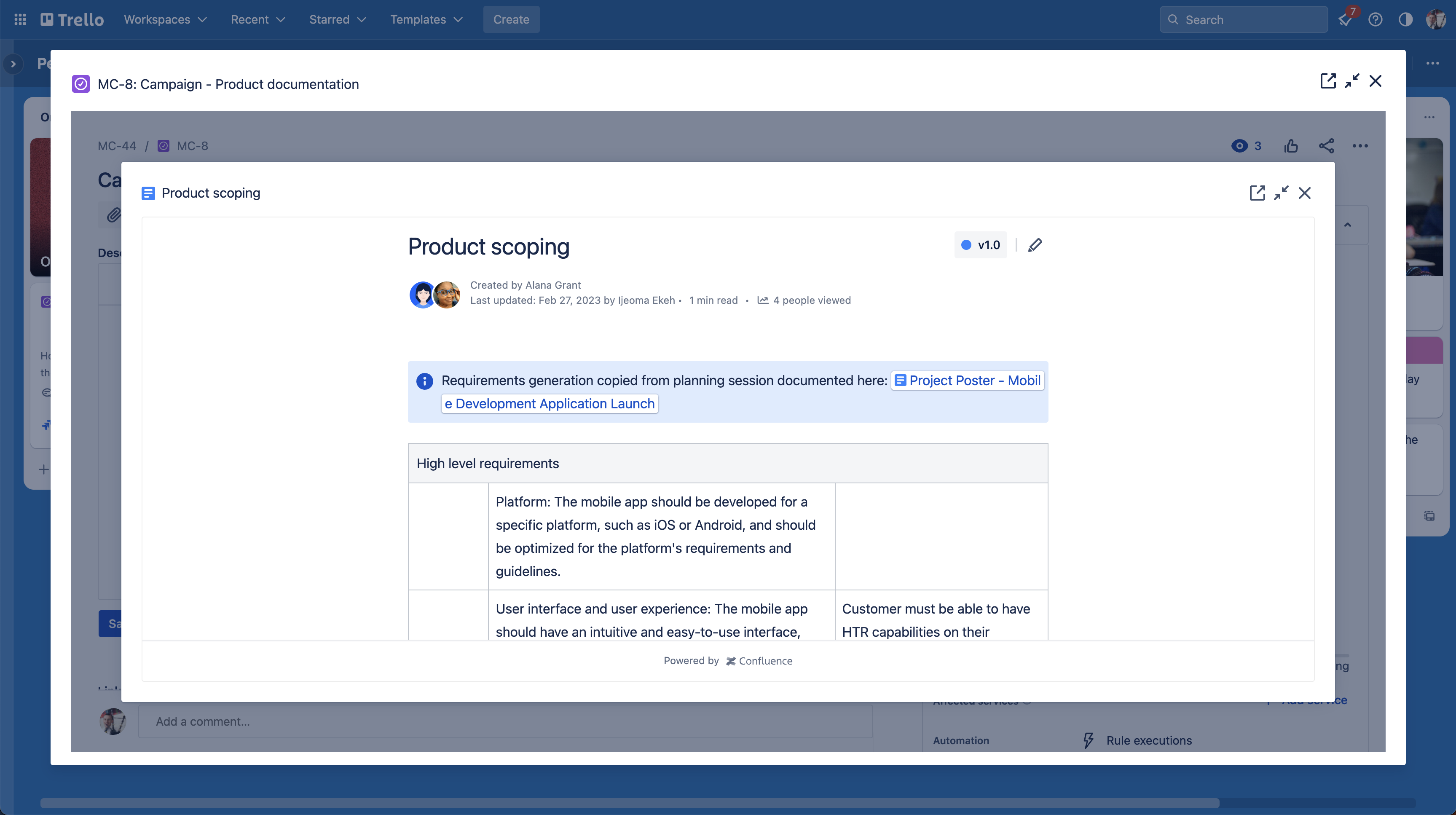
Task: Click the thumbs up reaction icon
Action: 1291,145
